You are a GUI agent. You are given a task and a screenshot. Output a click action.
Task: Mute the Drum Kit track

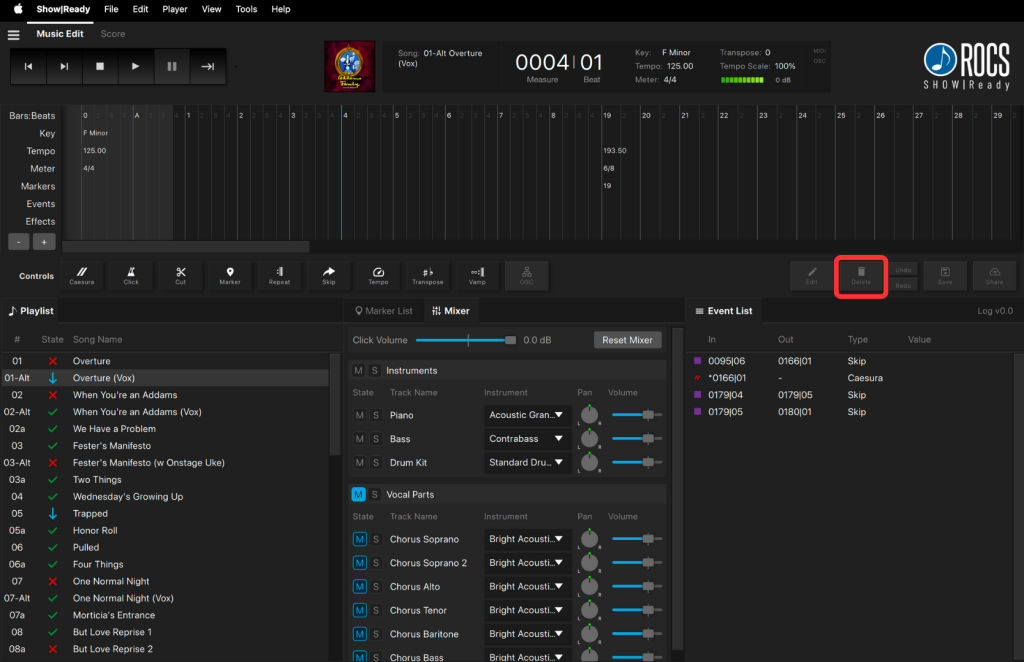click(x=359, y=463)
